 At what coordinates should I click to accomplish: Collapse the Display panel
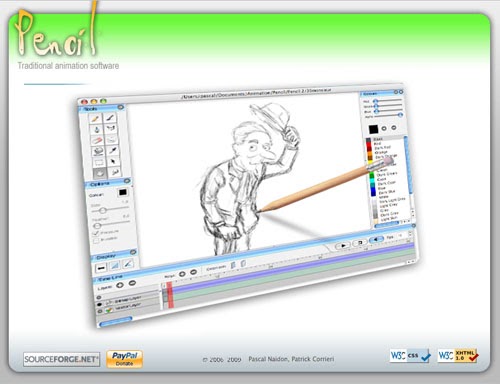(x=133, y=252)
